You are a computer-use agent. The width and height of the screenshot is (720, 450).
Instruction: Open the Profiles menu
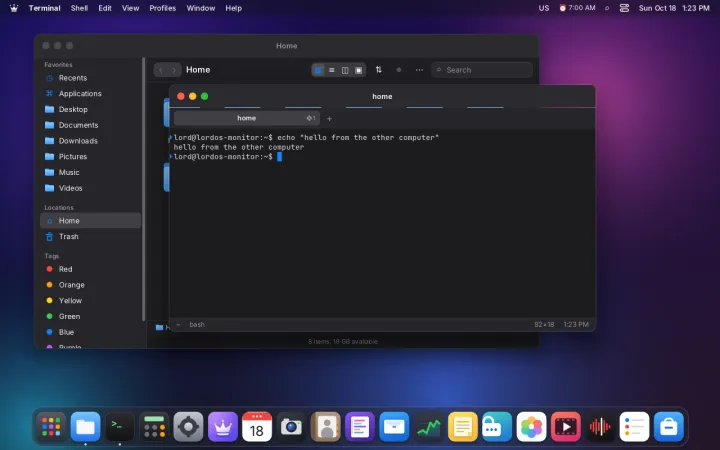pyautogui.click(x=163, y=8)
